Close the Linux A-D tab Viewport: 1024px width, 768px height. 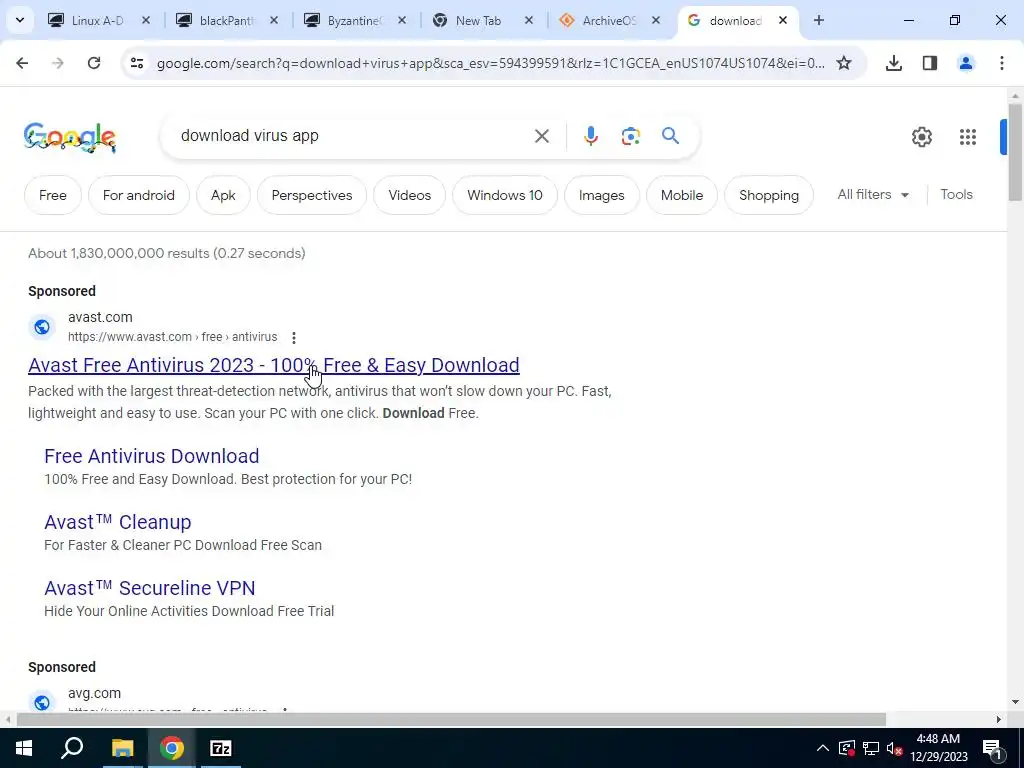click(146, 20)
